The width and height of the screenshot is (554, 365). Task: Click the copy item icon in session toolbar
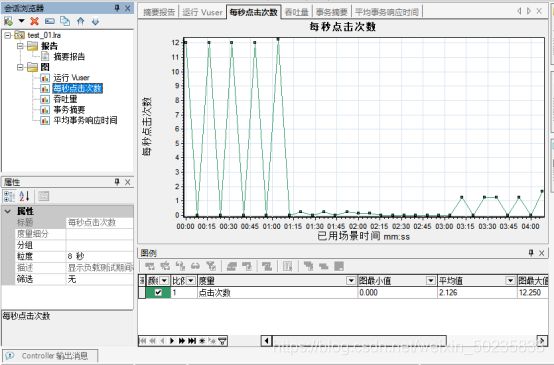[65, 22]
